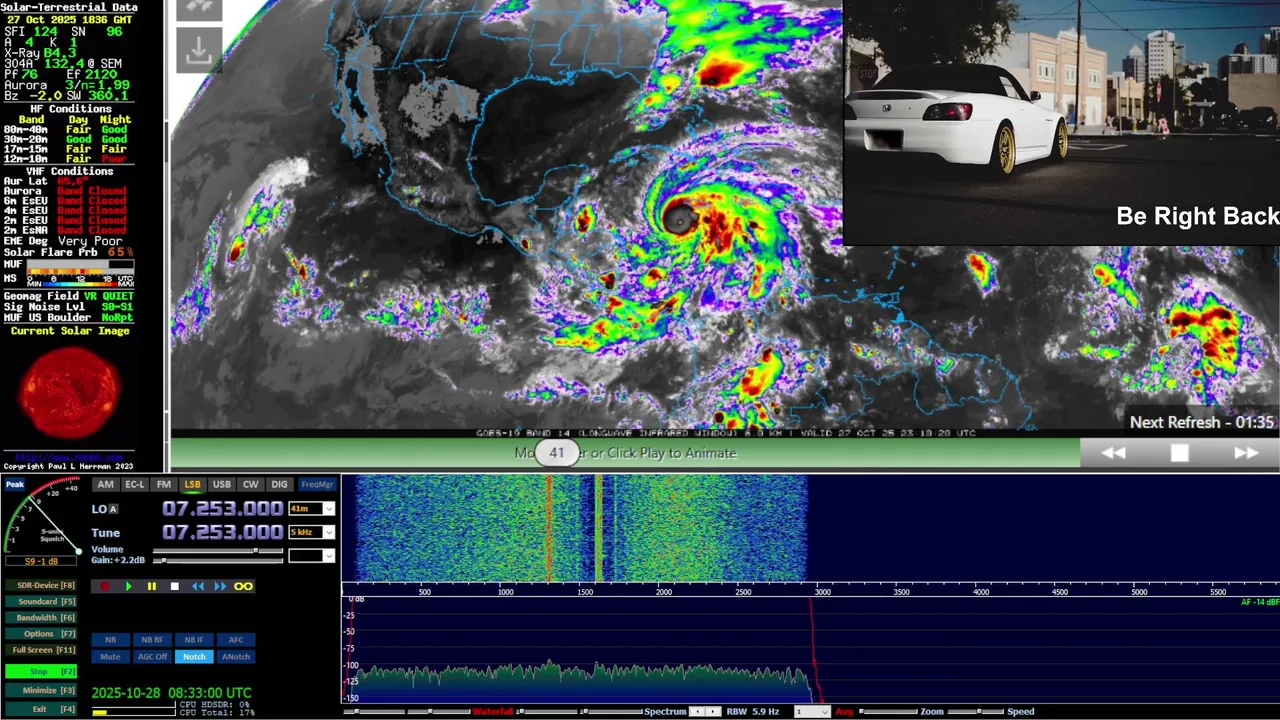
Task: Select FM mode
Action: click(x=164, y=484)
